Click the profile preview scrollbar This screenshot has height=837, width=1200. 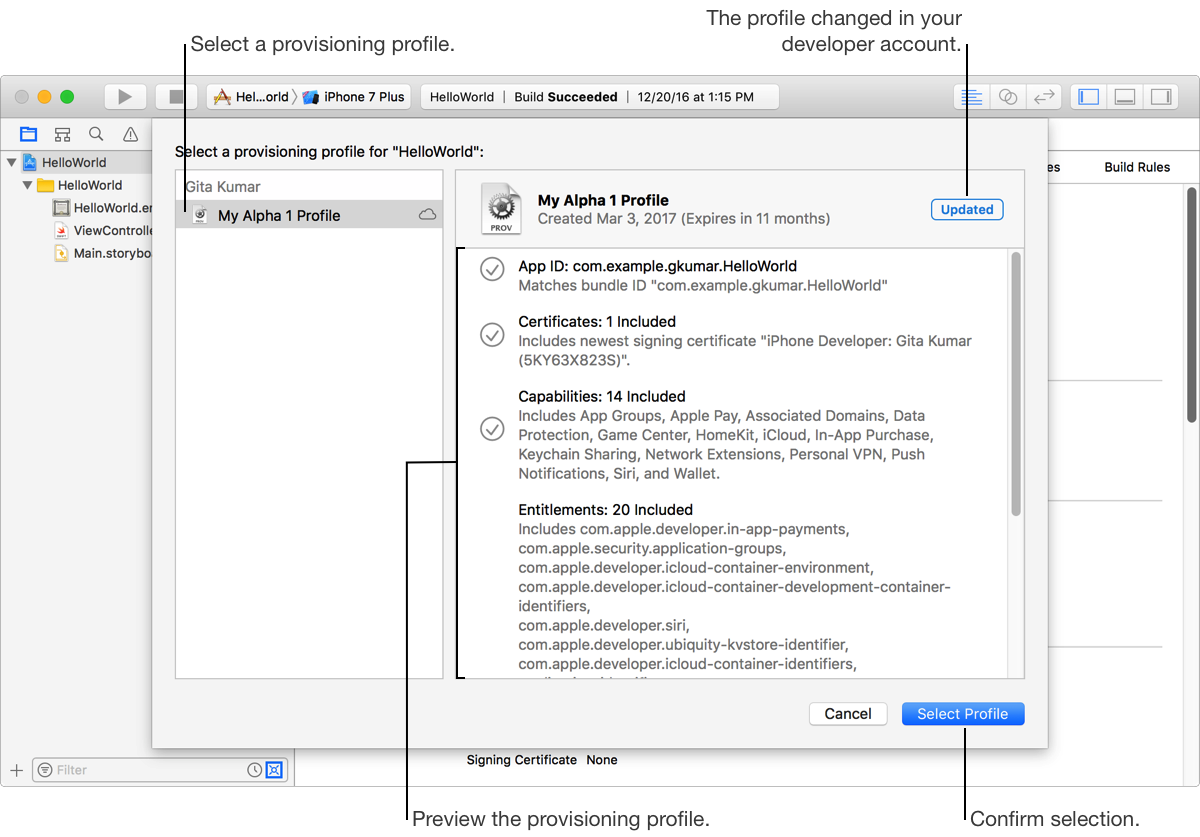coord(1016,385)
